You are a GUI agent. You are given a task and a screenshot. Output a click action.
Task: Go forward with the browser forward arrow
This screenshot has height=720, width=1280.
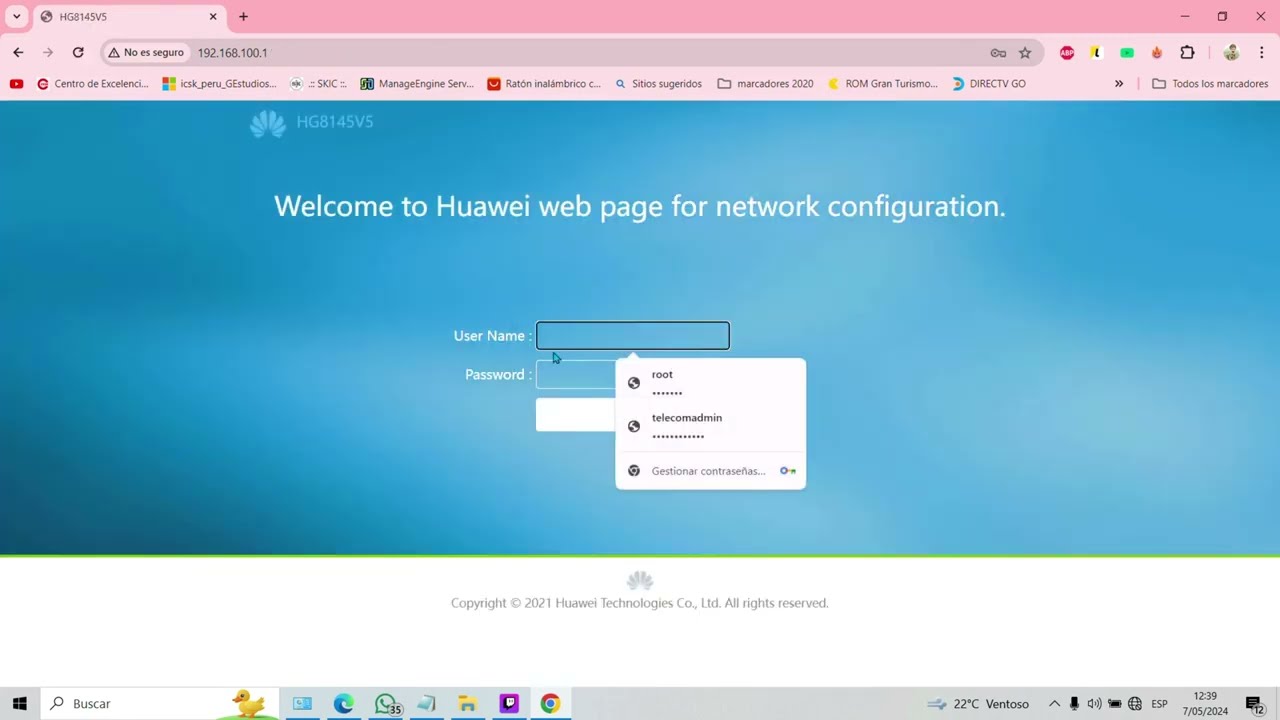48,53
